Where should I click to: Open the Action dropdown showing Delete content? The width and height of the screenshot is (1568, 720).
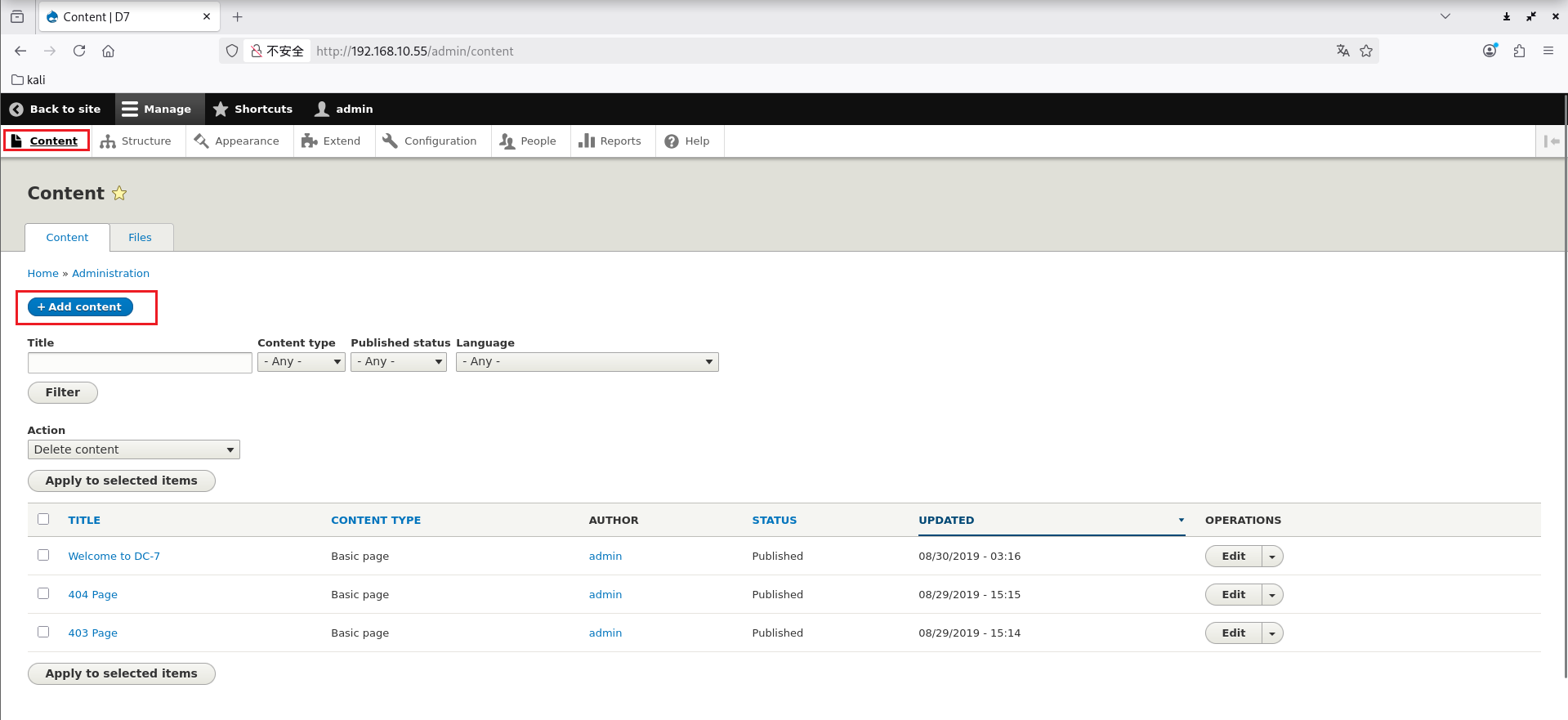tap(133, 450)
